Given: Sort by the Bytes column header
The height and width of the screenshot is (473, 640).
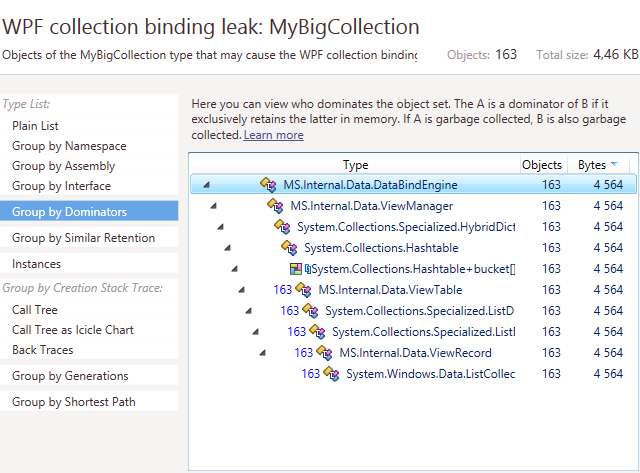Looking at the screenshot, I should pos(592,165).
